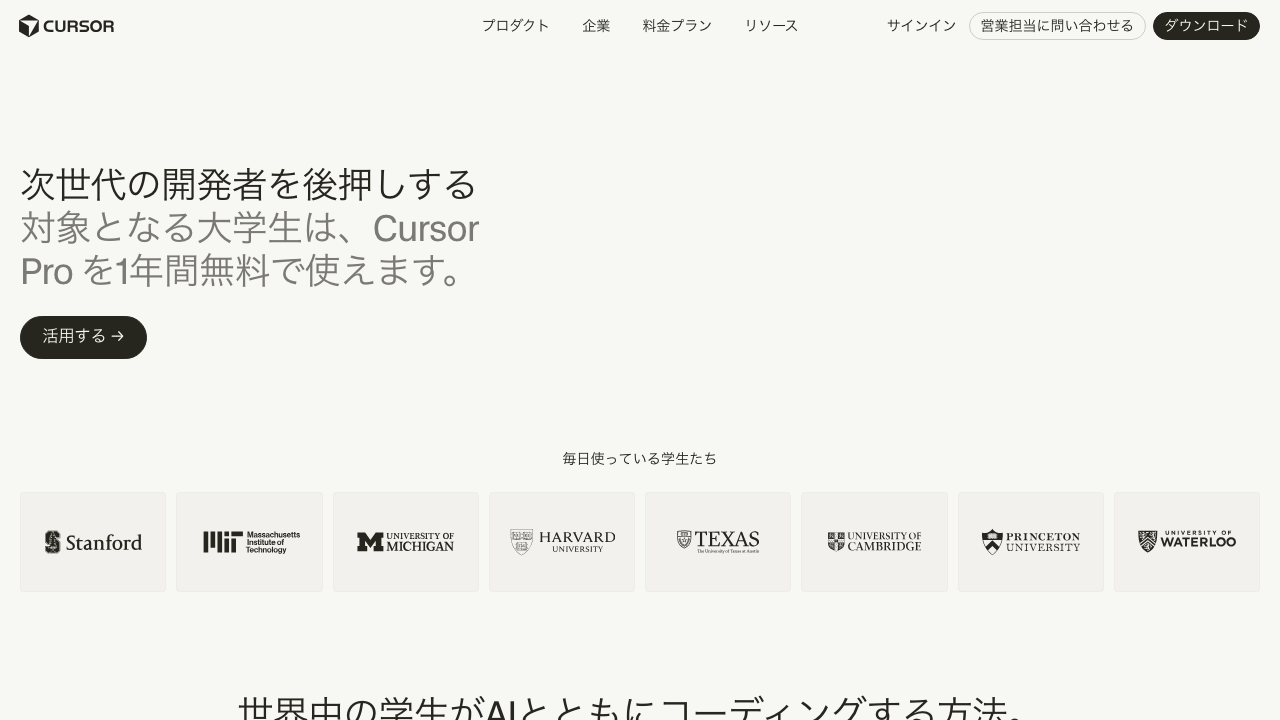Open the リソース navigation dropdown

[771, 26]
